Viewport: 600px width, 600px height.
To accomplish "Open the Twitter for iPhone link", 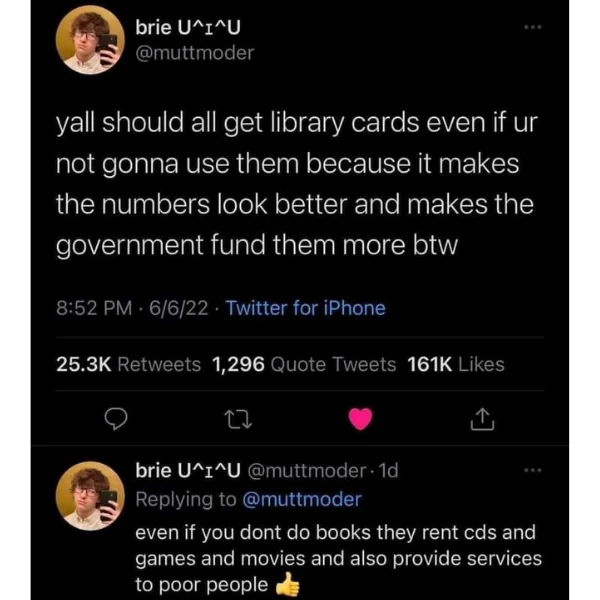I will tap(305, 308).
